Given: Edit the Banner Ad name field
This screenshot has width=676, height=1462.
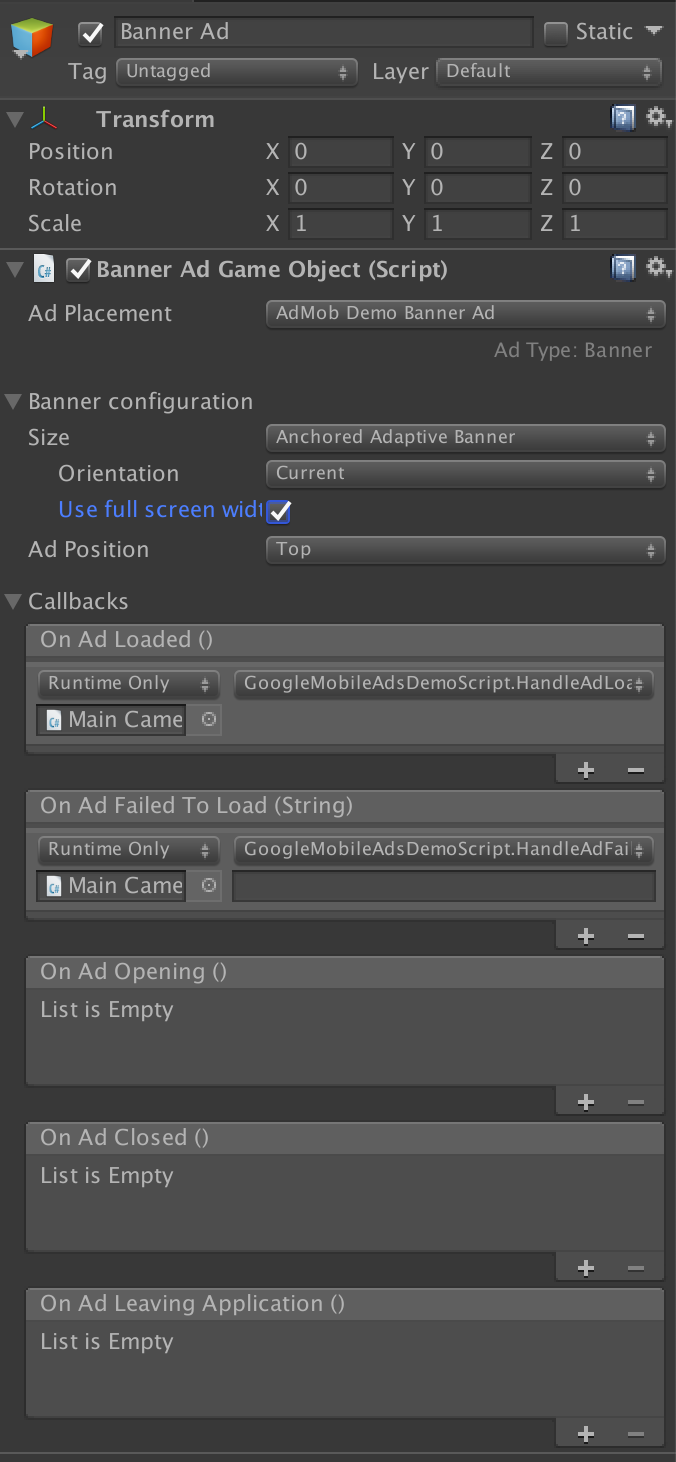Looking at the screenshot, I should point(323,32).
